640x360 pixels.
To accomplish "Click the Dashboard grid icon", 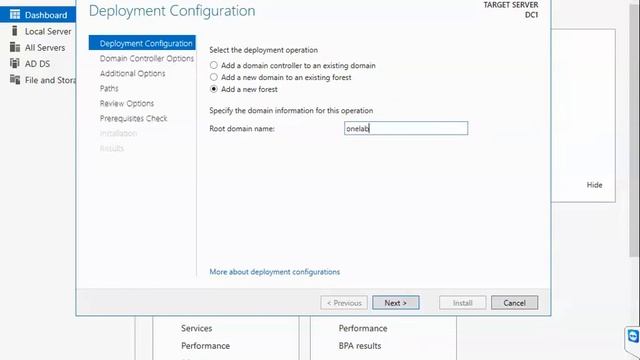I will point(15,15).
